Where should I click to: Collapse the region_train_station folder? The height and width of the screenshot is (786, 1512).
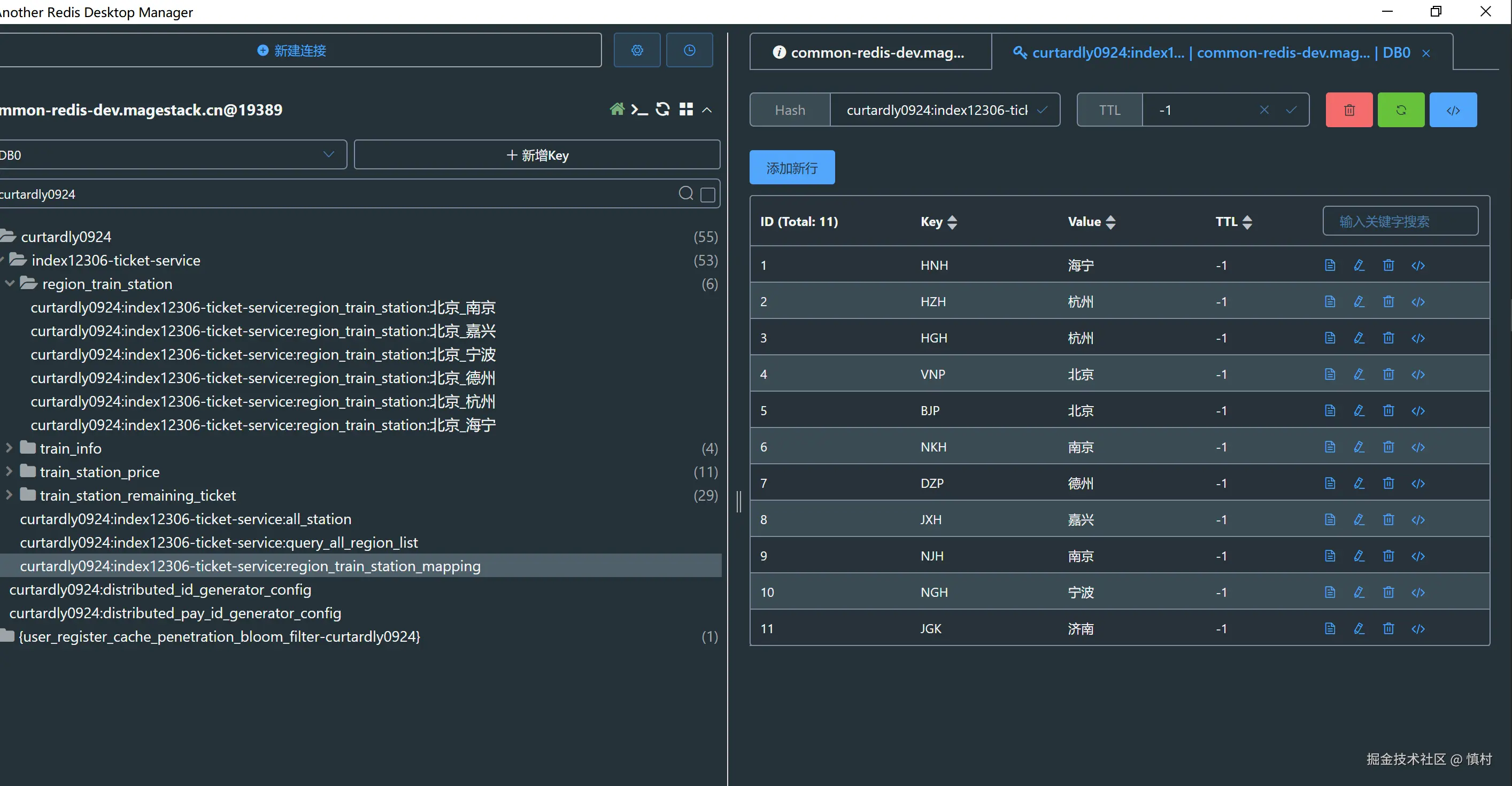(10, 284)
